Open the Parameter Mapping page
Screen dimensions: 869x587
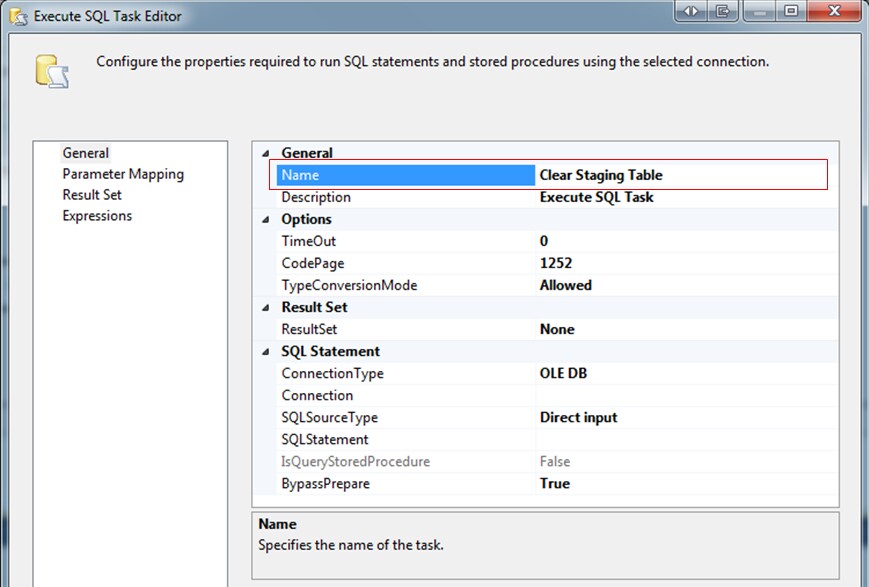pos(123,174)
